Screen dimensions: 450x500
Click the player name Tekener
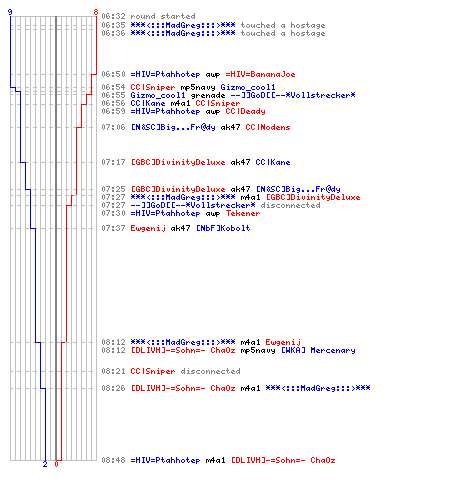point(243,213)
